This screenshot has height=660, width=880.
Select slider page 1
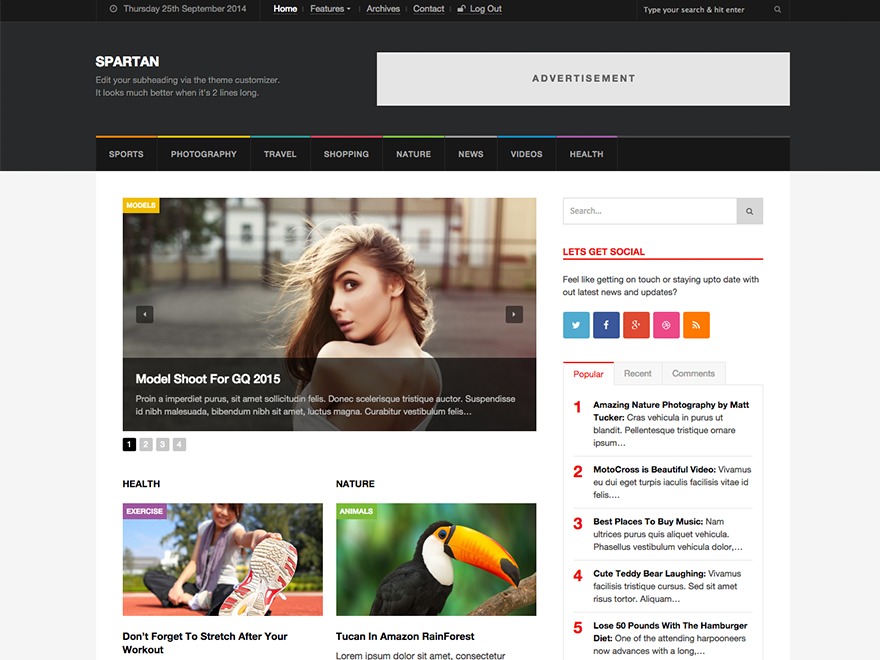129,444
